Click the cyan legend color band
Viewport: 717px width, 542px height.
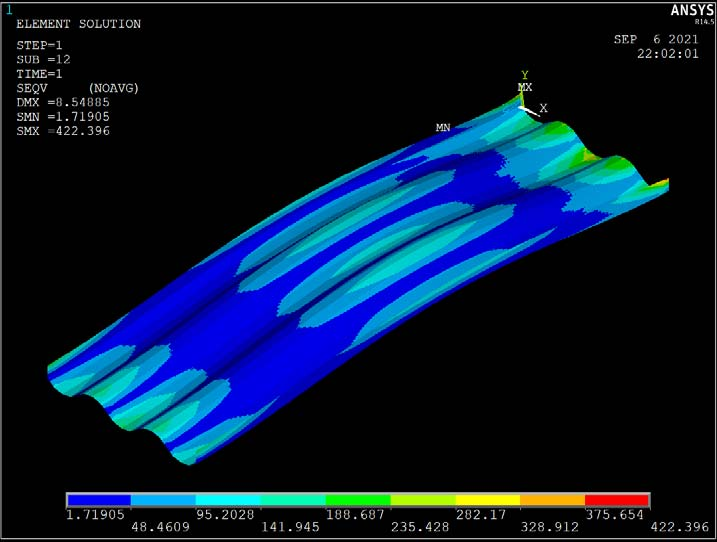tap(228, 499)
